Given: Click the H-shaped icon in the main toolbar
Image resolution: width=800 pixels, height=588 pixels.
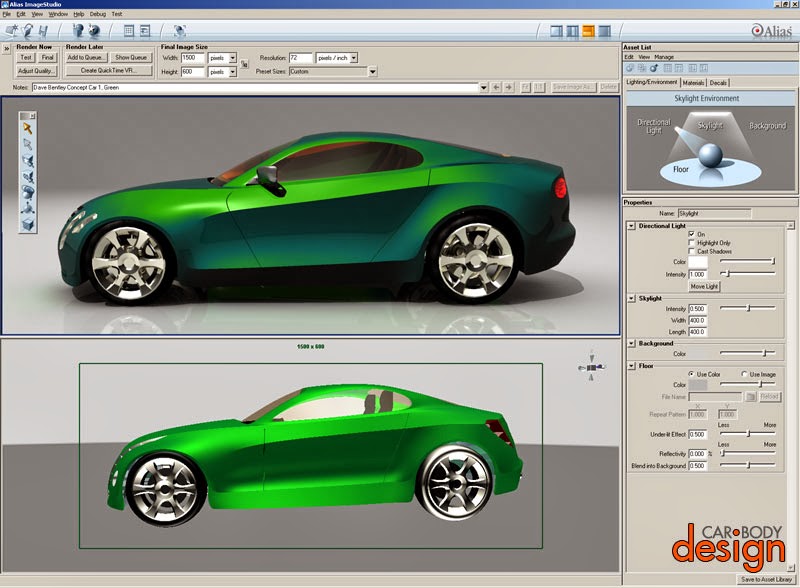Looking at the screenshot, I should click(43, 31).
